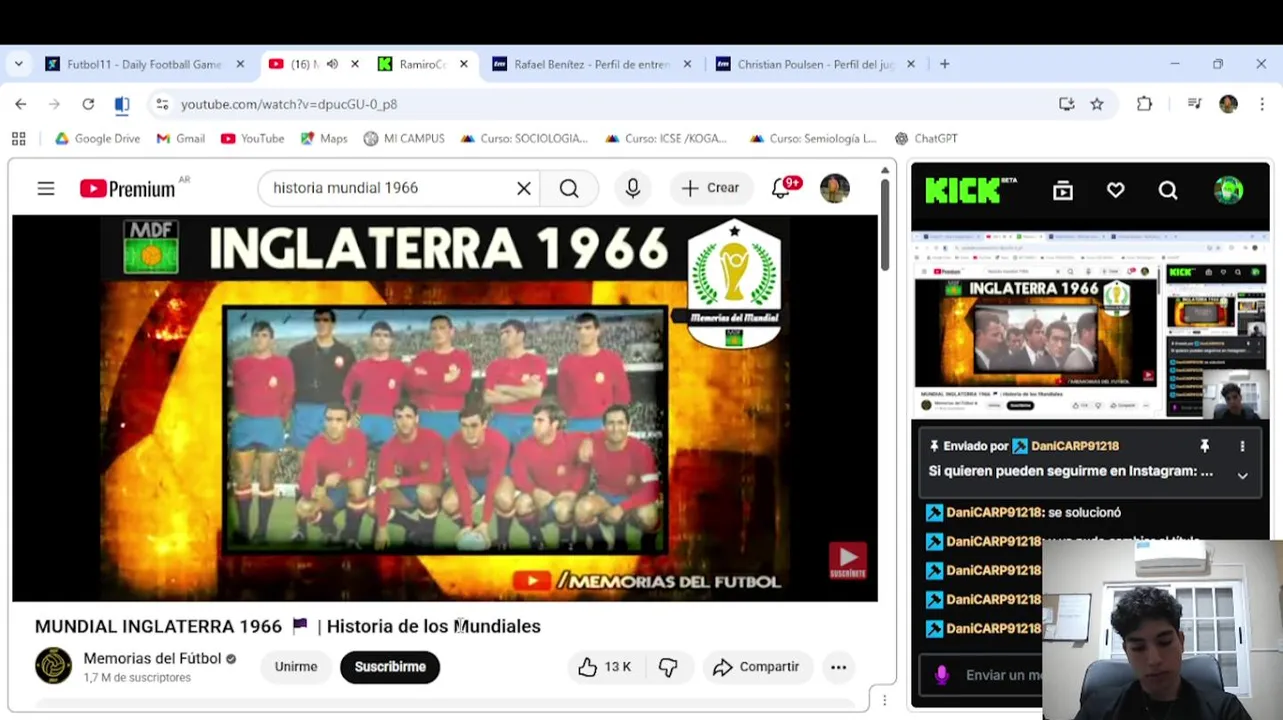
Task: Like the video with thumbs up
Action: coord(606,667)
